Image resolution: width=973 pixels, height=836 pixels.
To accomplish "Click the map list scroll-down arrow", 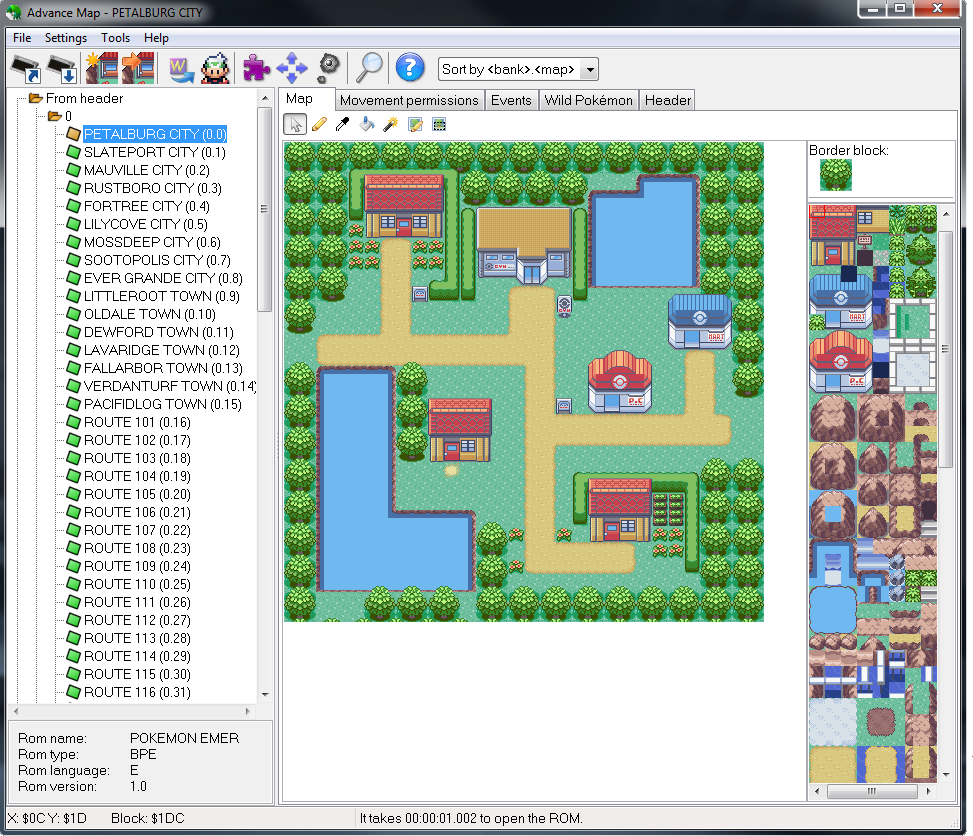I will click(x=265, y=694).
